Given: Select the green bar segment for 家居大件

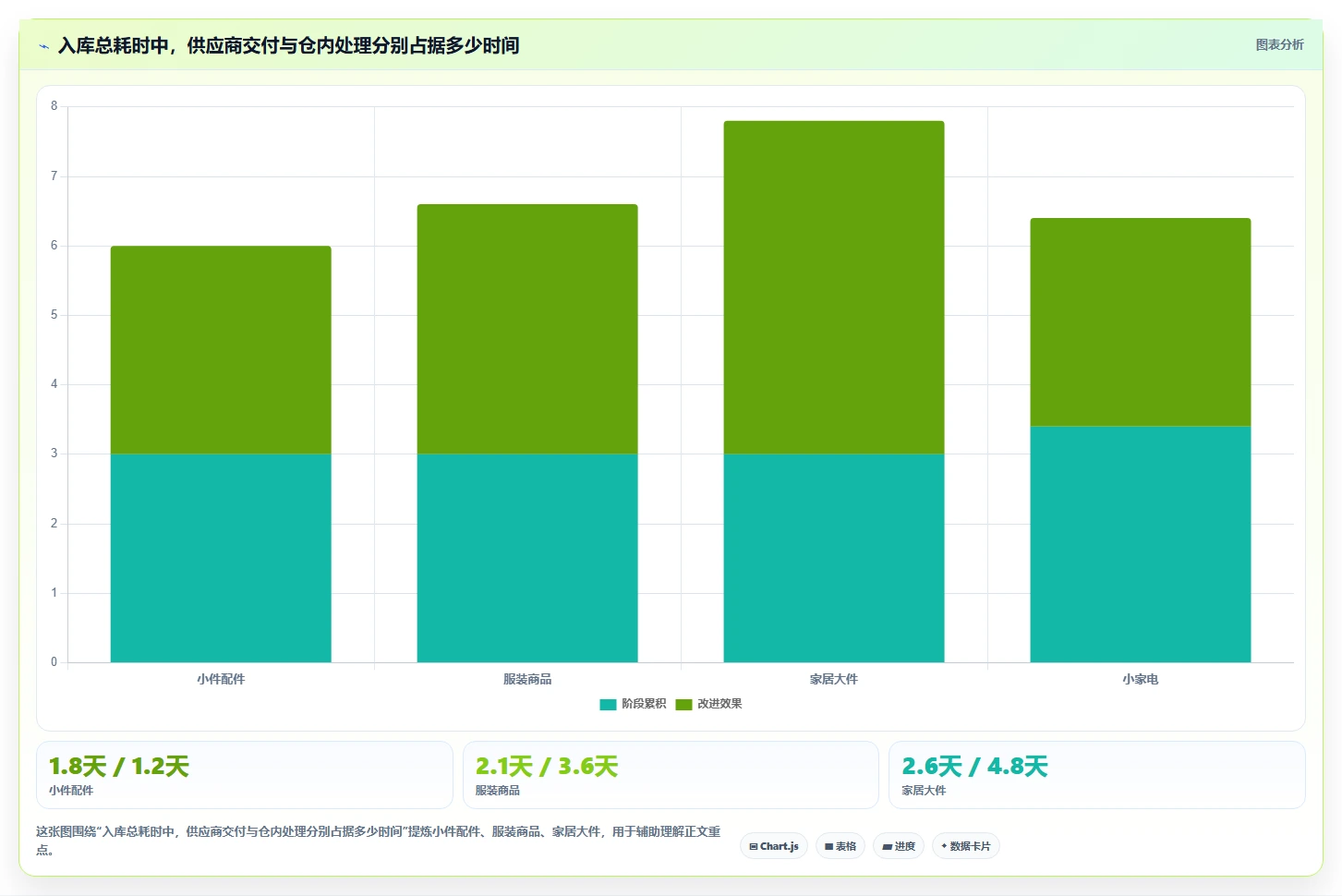Looking at the screenshot, I should (834, 287).
